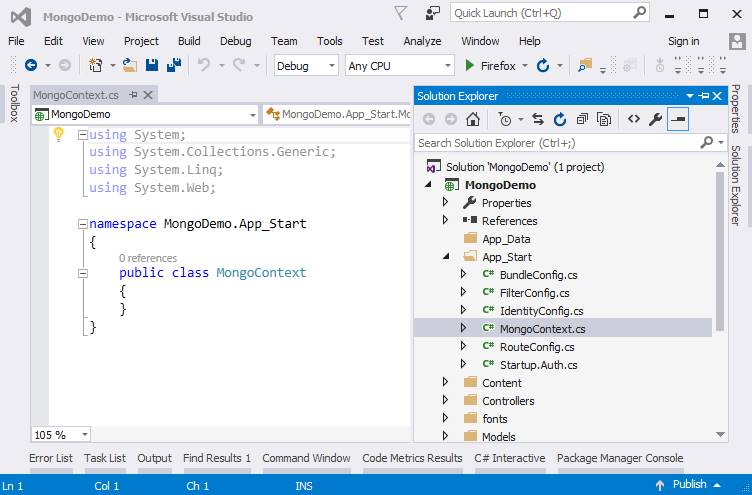Open the browser dropdown arrow next to Firefox

[x=525, y=65]
